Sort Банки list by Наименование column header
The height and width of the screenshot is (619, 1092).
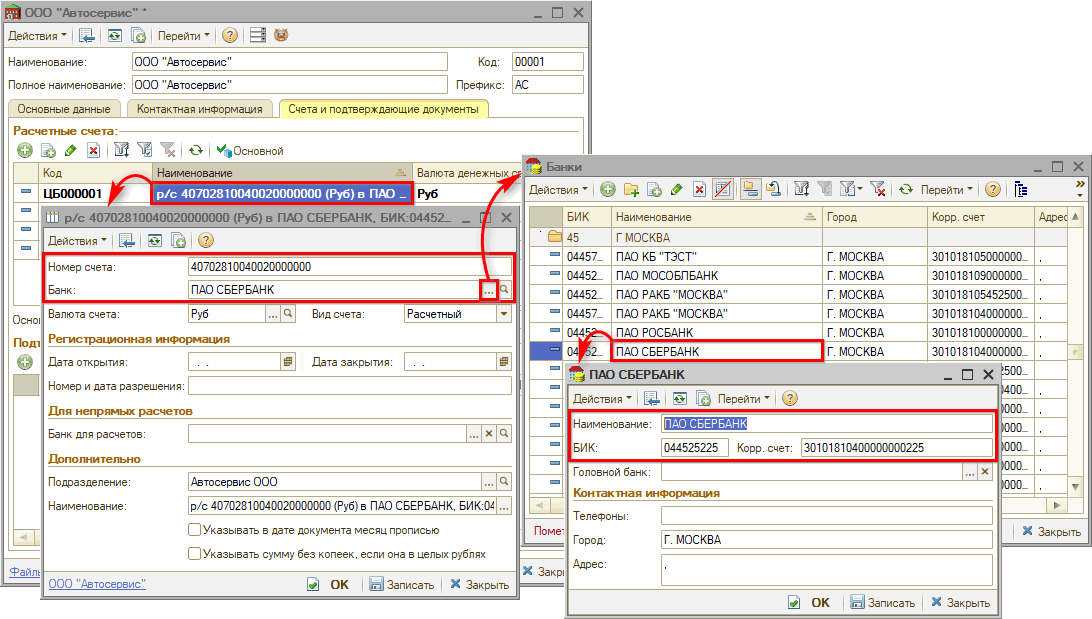coord(717,217)
